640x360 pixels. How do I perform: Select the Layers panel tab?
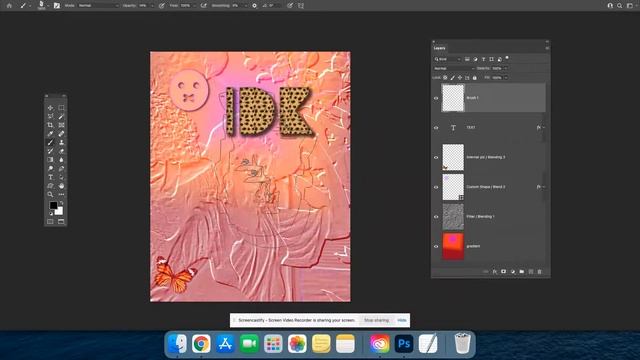coord(440,48)
